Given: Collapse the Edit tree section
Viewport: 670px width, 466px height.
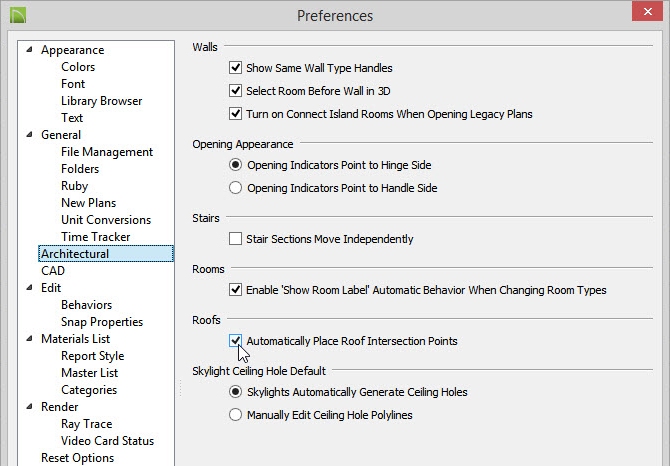Looking at the screenshot, I should pos(29,288).
